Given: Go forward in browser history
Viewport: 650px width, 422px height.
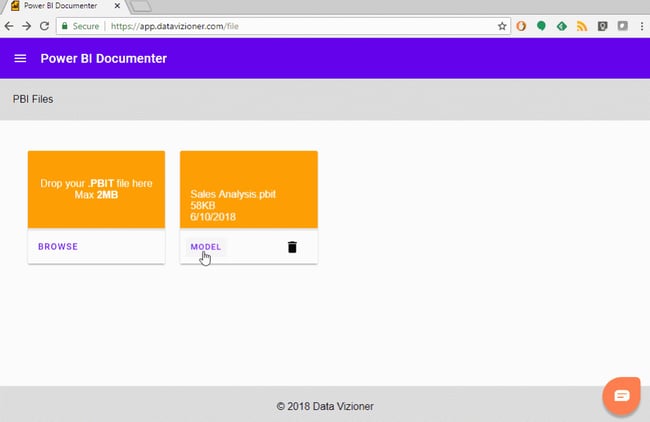Looking at the screenshot, I should click(x=27, y=26).
